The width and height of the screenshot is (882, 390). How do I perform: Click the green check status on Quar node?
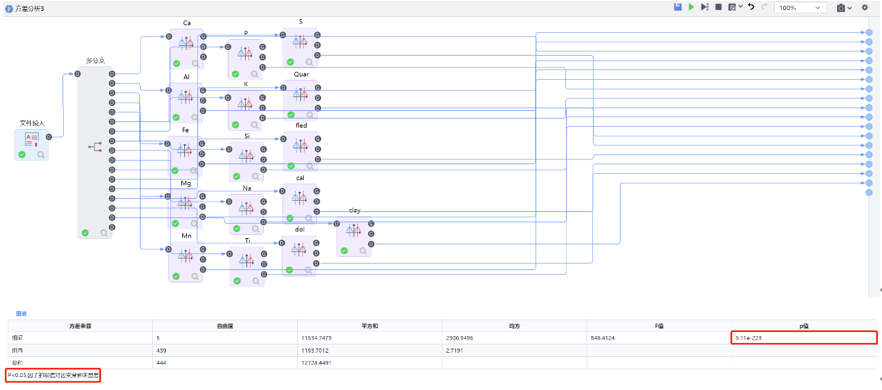pyautogui.click(x=290, y=114)
